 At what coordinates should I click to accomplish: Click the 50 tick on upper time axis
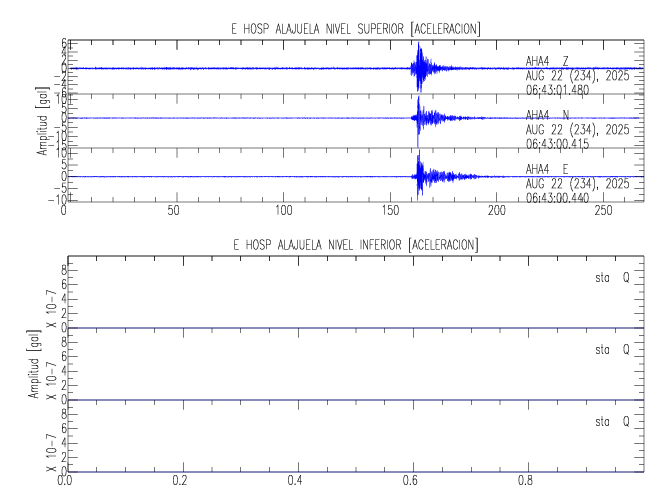[x=173, y=212]
